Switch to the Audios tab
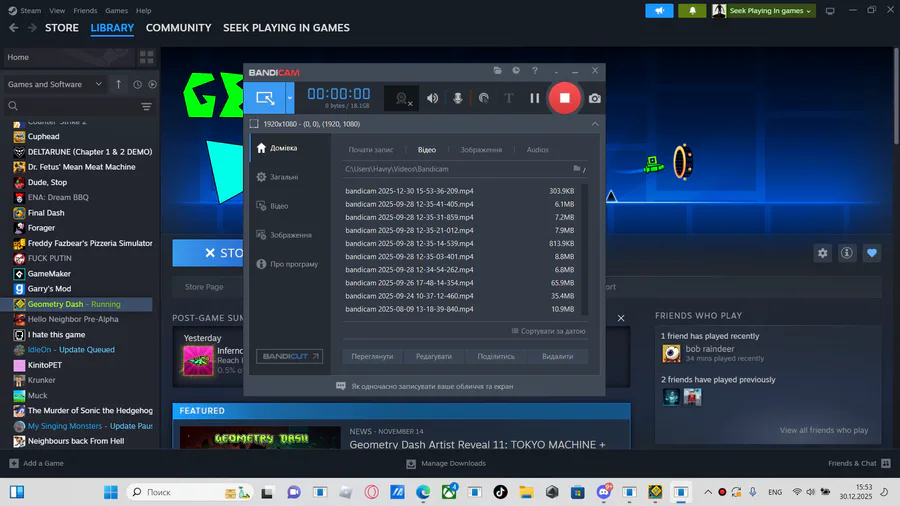Screen dimensions: 900x506 pos(537,150)
